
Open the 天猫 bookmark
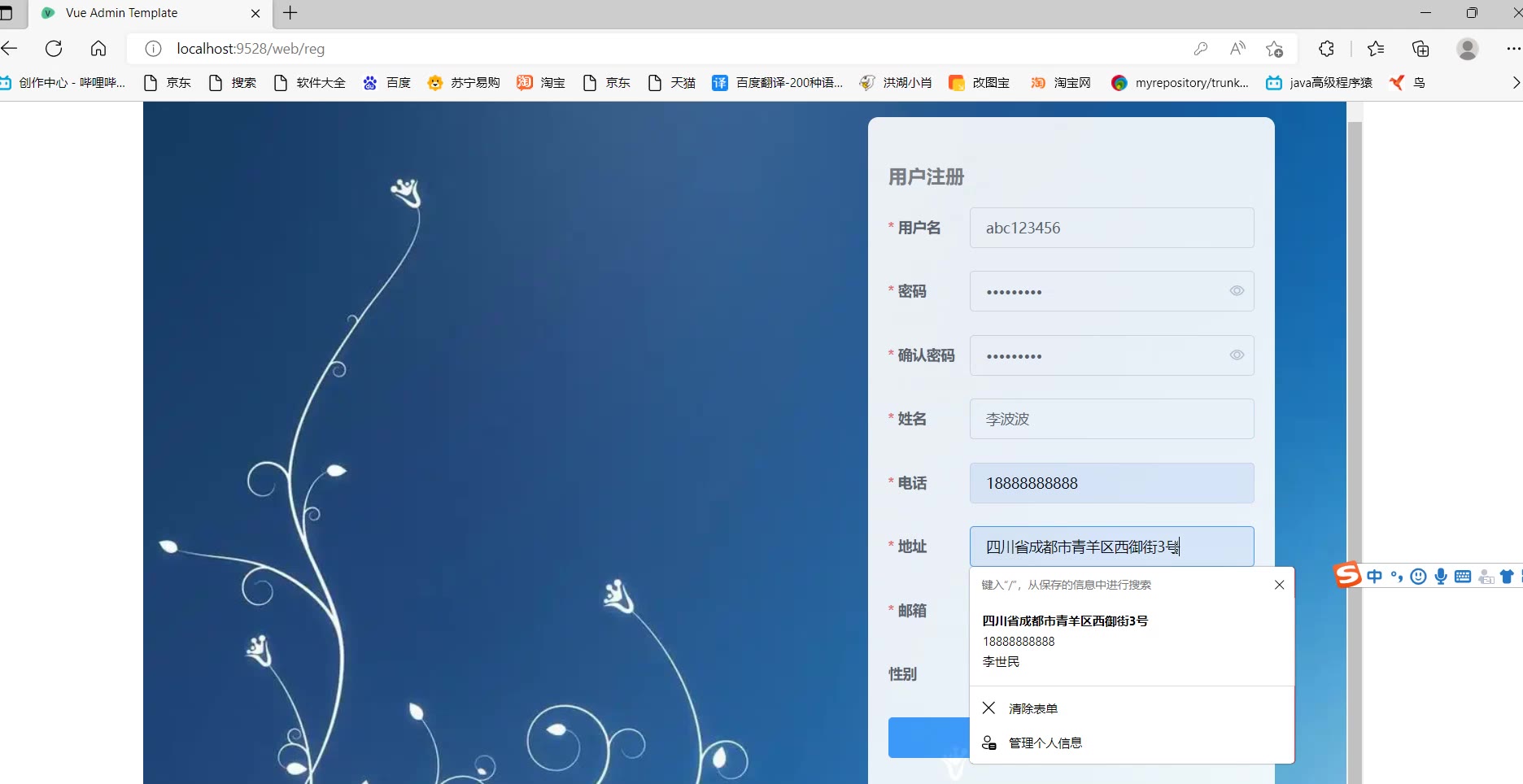click(672, 83)
